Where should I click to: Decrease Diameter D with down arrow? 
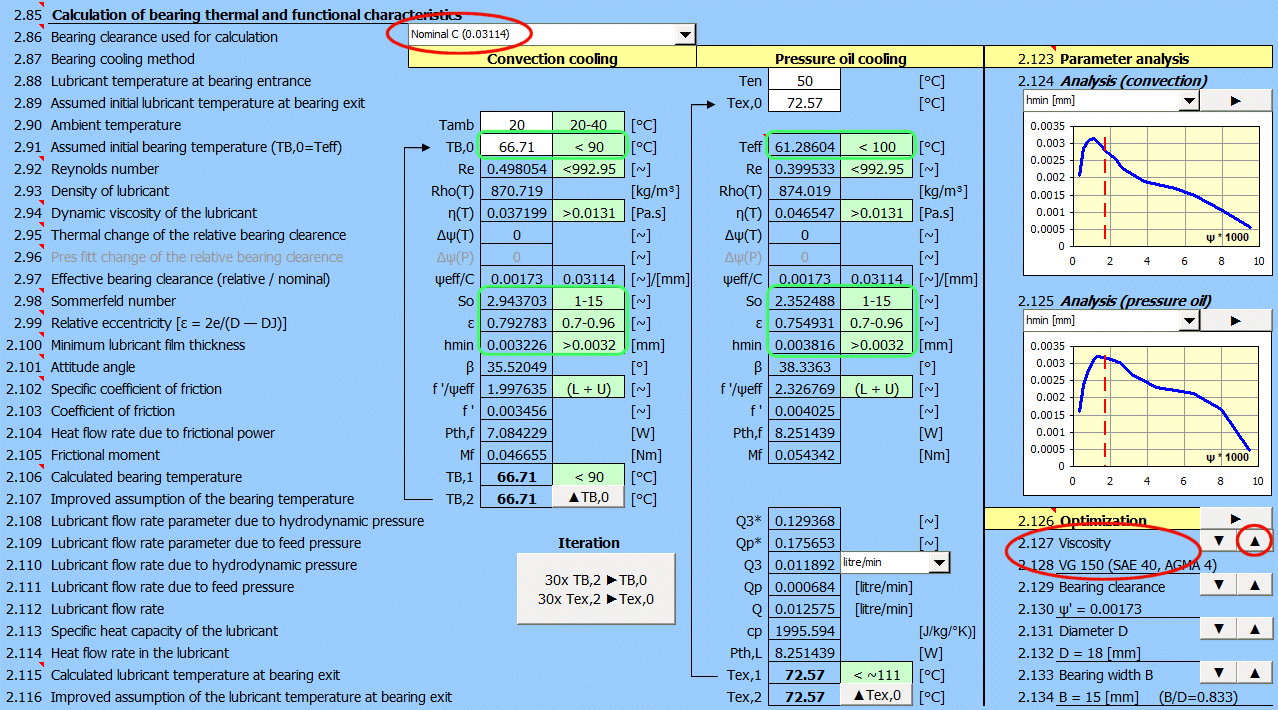point(1217,629)
